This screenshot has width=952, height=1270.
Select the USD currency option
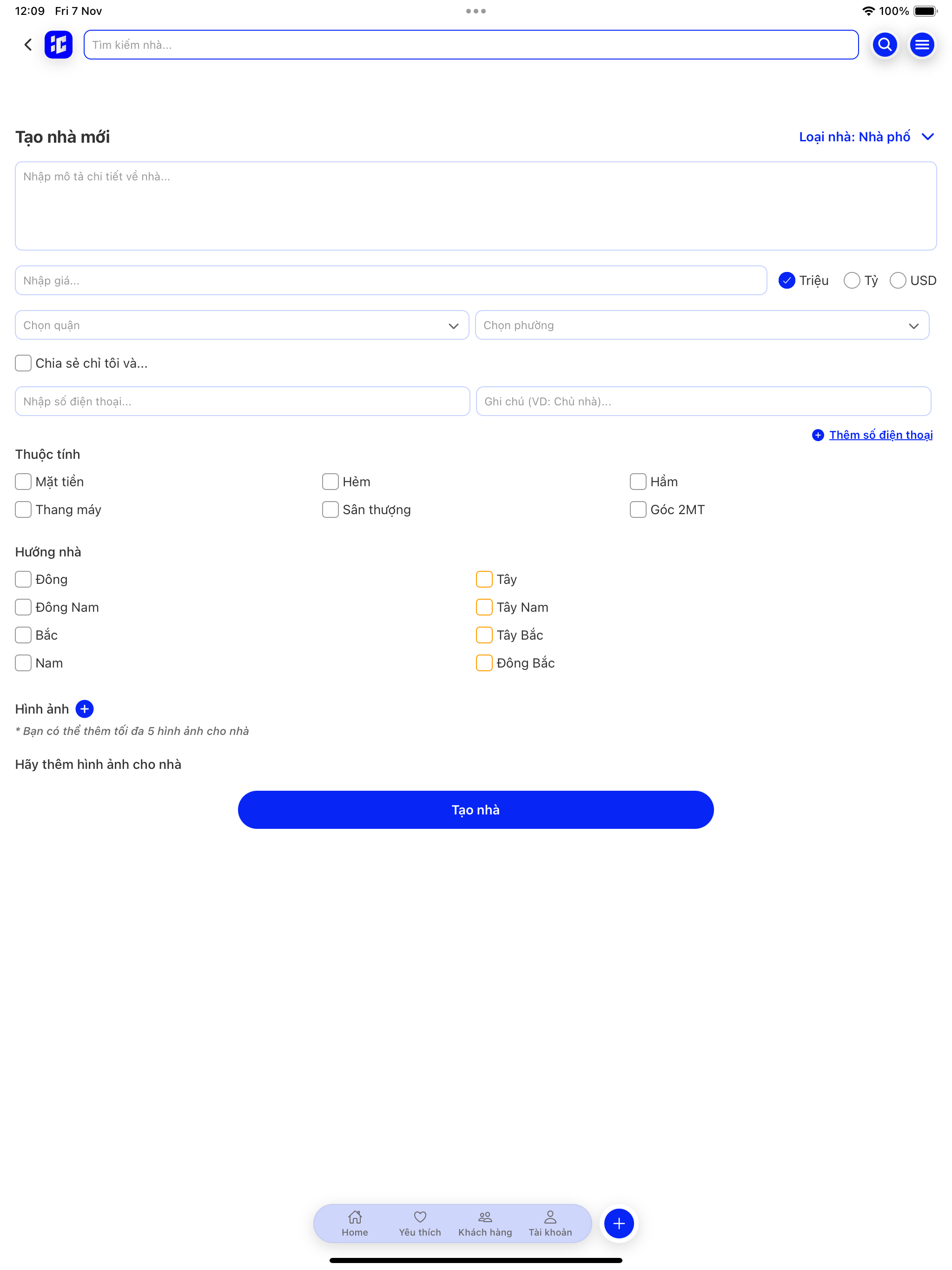(913, 280)
